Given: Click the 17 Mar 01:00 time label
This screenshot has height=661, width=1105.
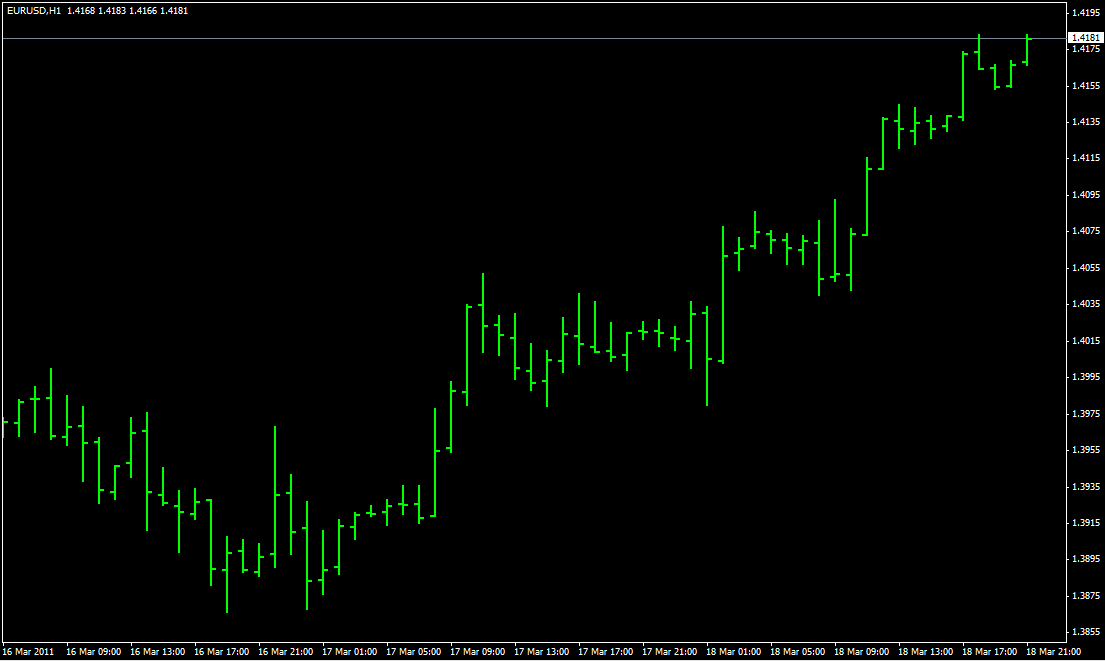Looking at the screenshot, I should click(350, 652).
